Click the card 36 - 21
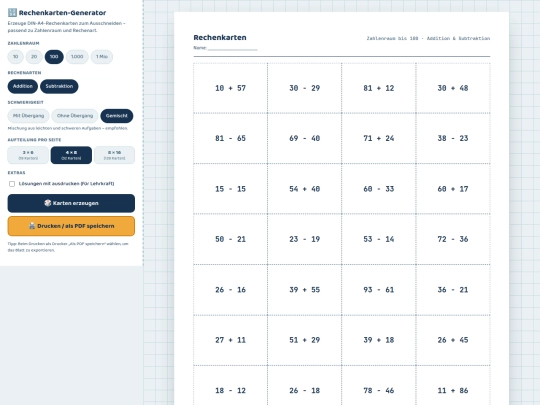This screenshot has height=405, width=540. [x=453, y=290]
